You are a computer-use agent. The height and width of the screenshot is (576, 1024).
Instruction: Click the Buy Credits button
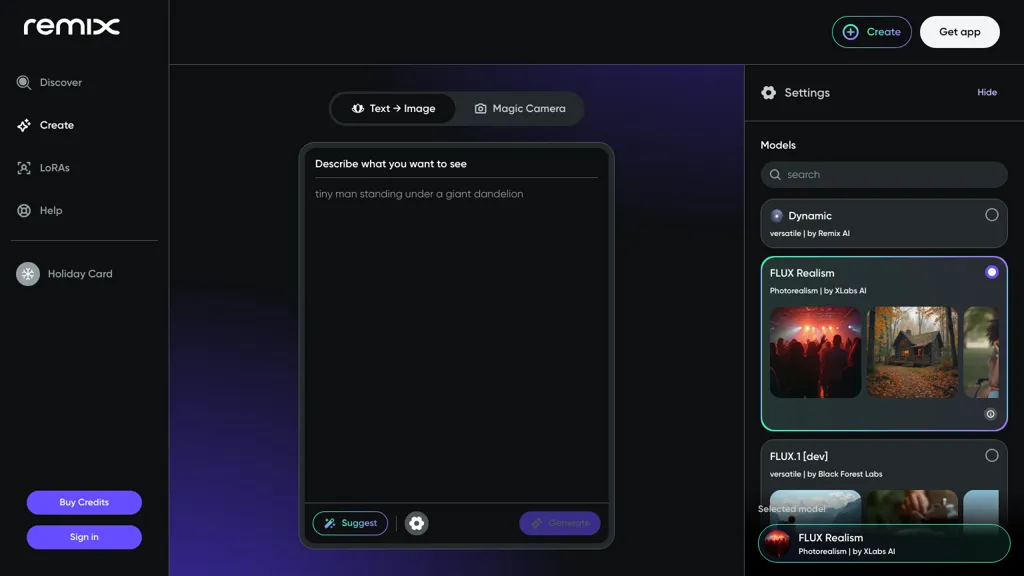(84, 502)
